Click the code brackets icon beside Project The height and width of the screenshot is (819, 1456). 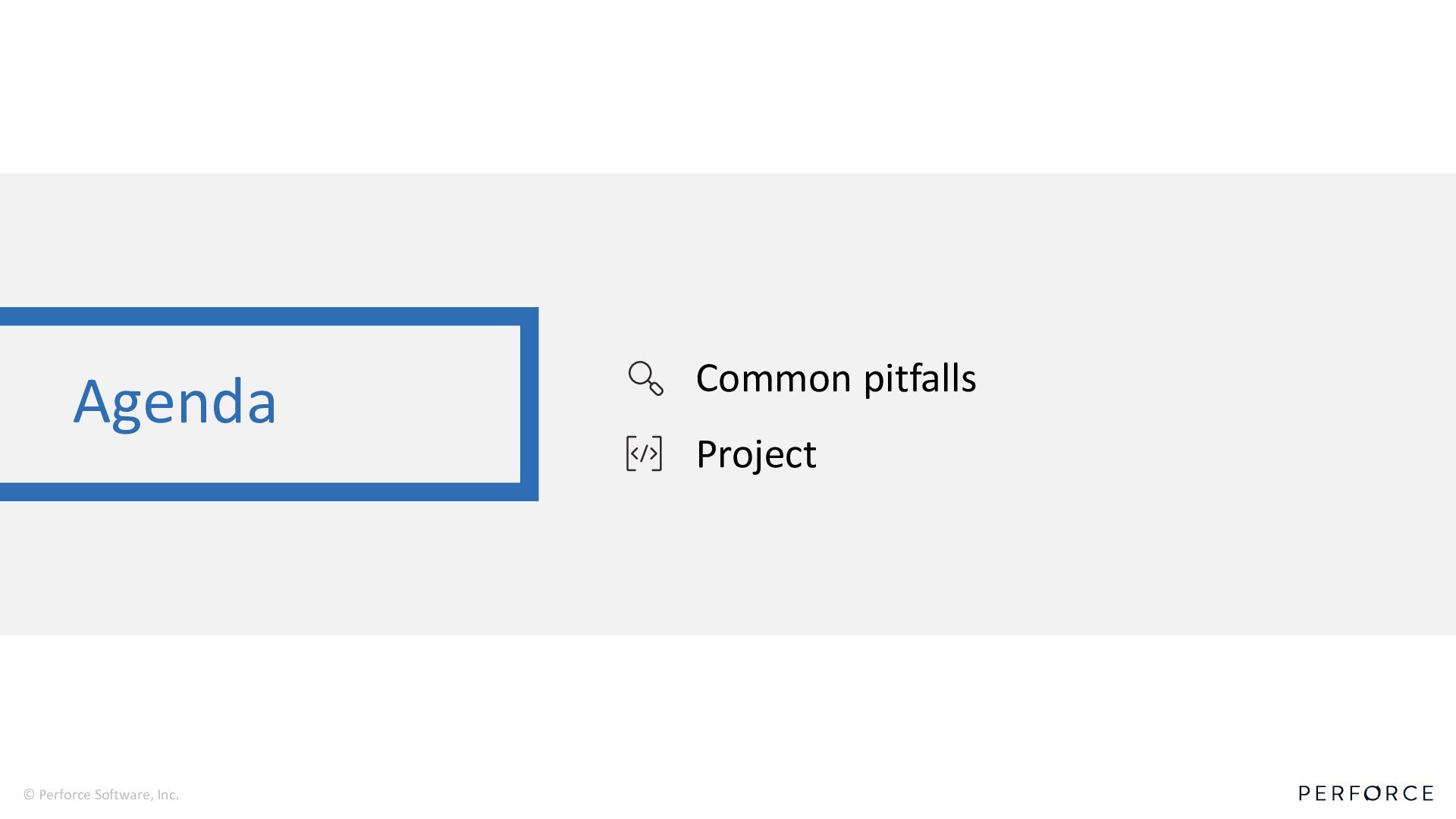click(x=644, y=453)
